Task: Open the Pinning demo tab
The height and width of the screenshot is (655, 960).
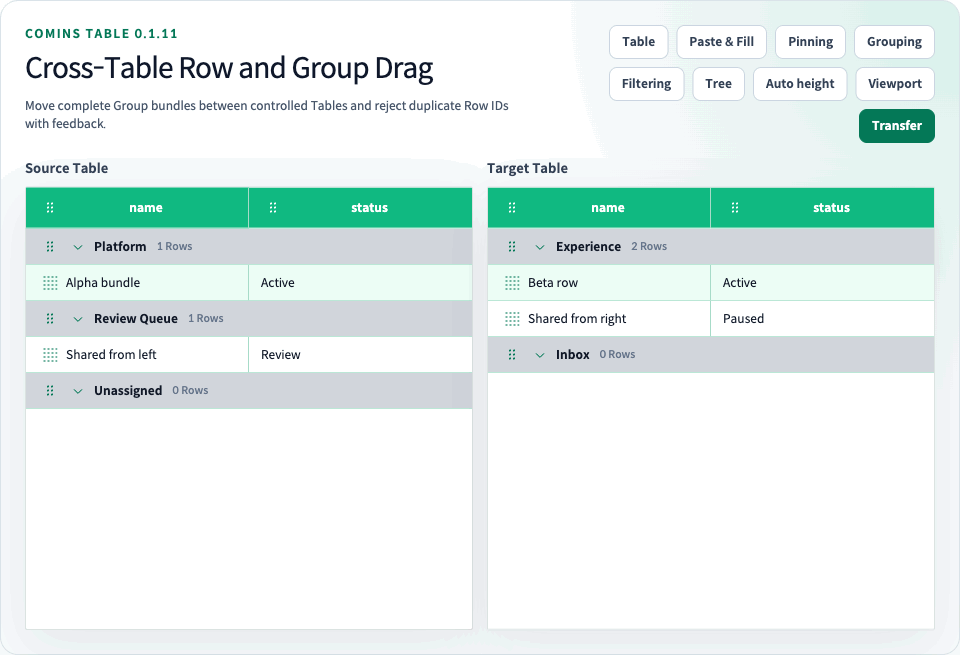Action: (810, 42)
